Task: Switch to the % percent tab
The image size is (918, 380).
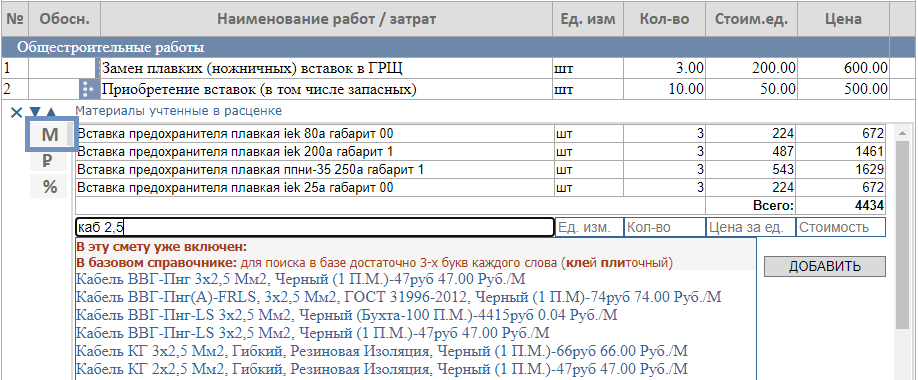Action: [50, 187]
